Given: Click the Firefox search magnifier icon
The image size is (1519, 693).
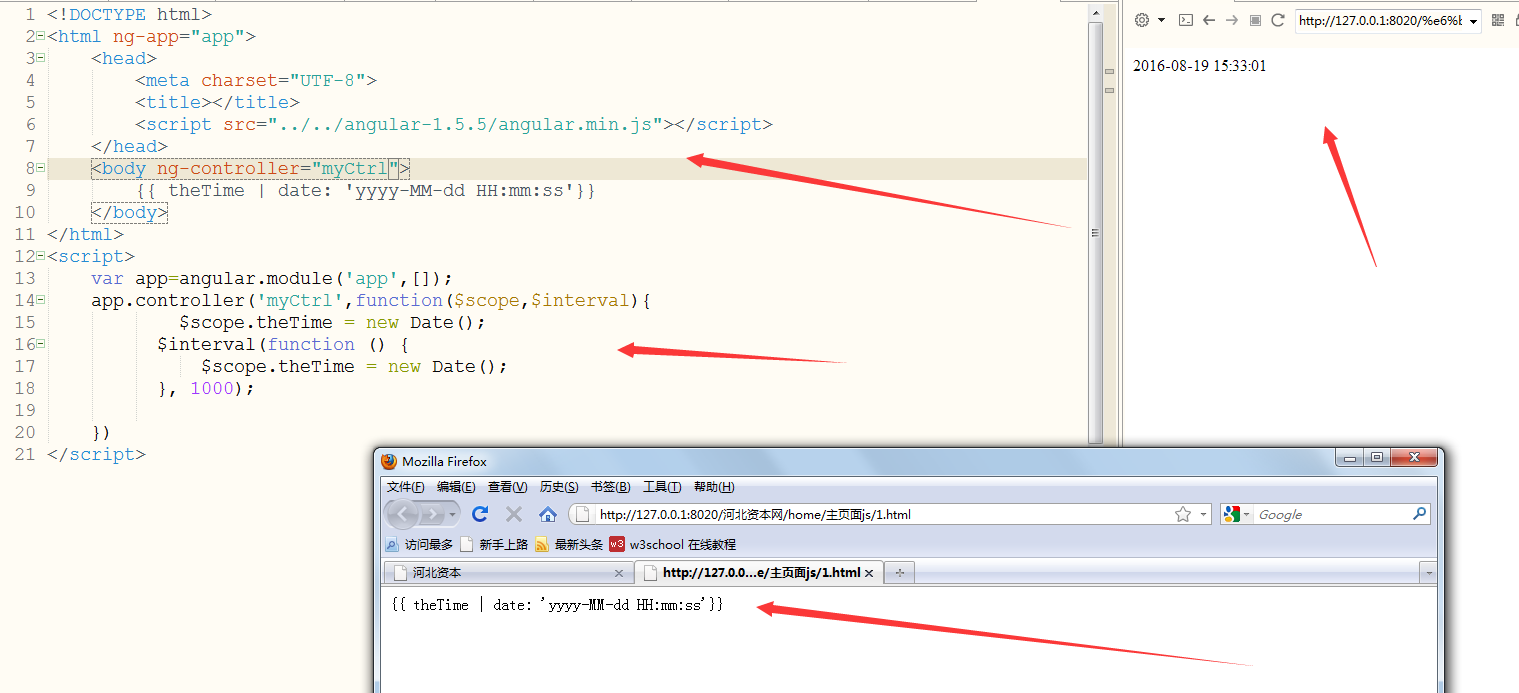Looking at the screenshot, I should tap(1420, 514).
